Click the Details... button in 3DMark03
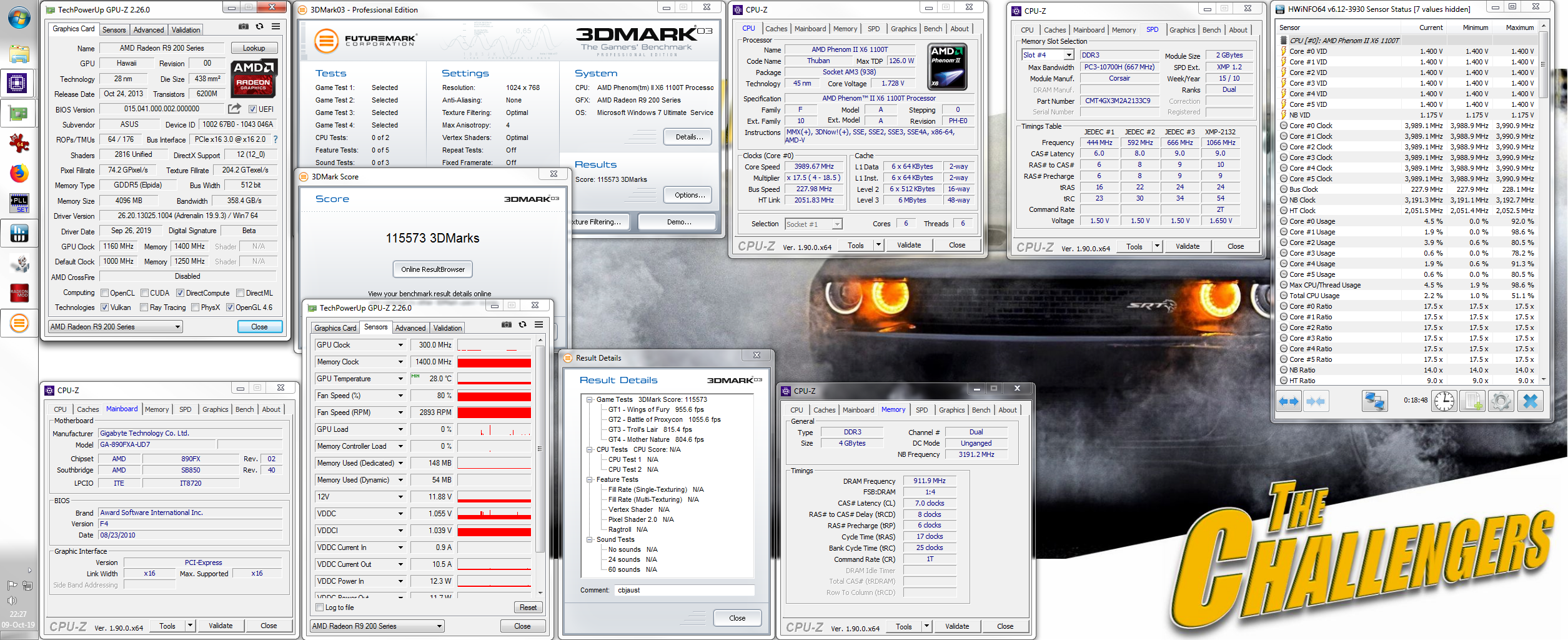This screenshot has width=1568, height=640. 689,137
